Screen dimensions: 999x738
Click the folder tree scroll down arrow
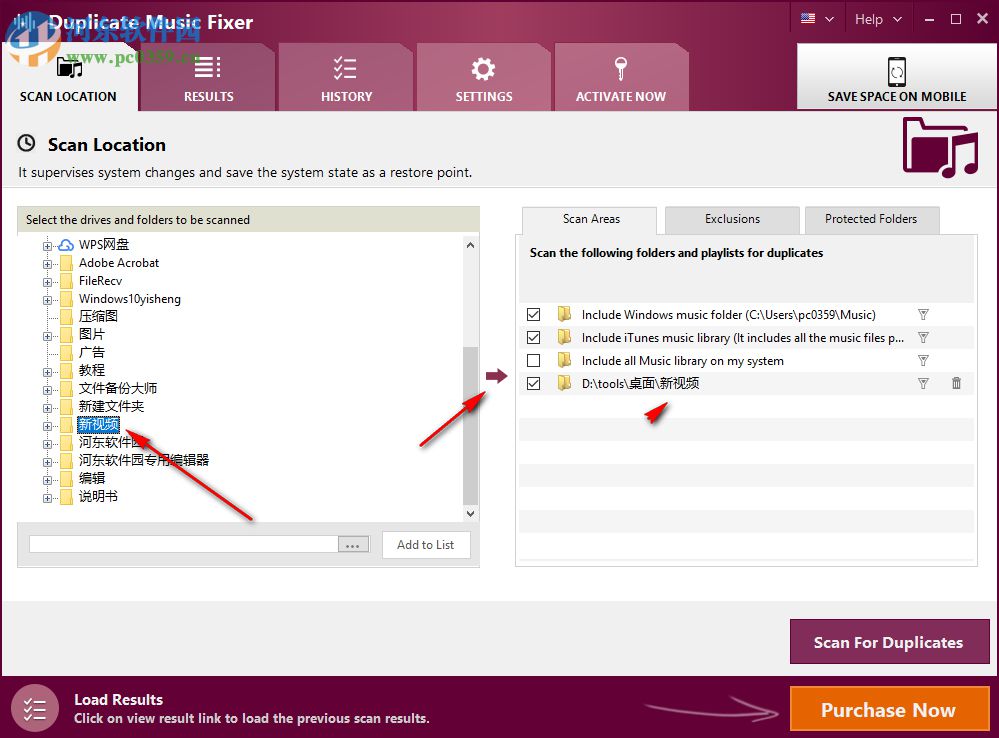[x=470, y=514]
